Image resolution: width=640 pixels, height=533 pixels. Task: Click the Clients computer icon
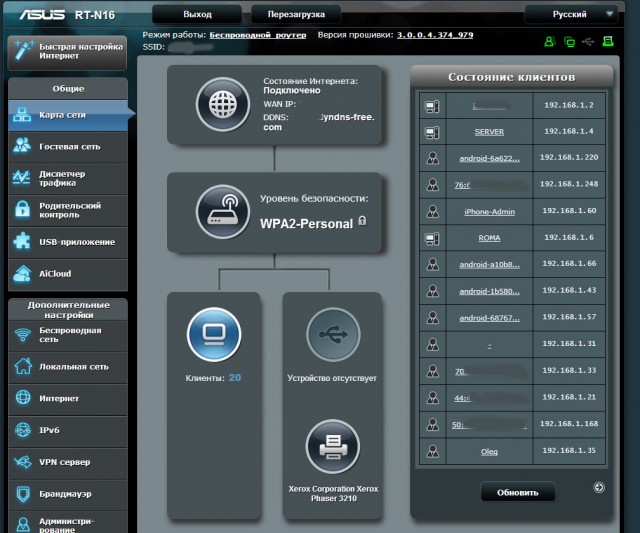pyautogui.click(x=213, y=332)
